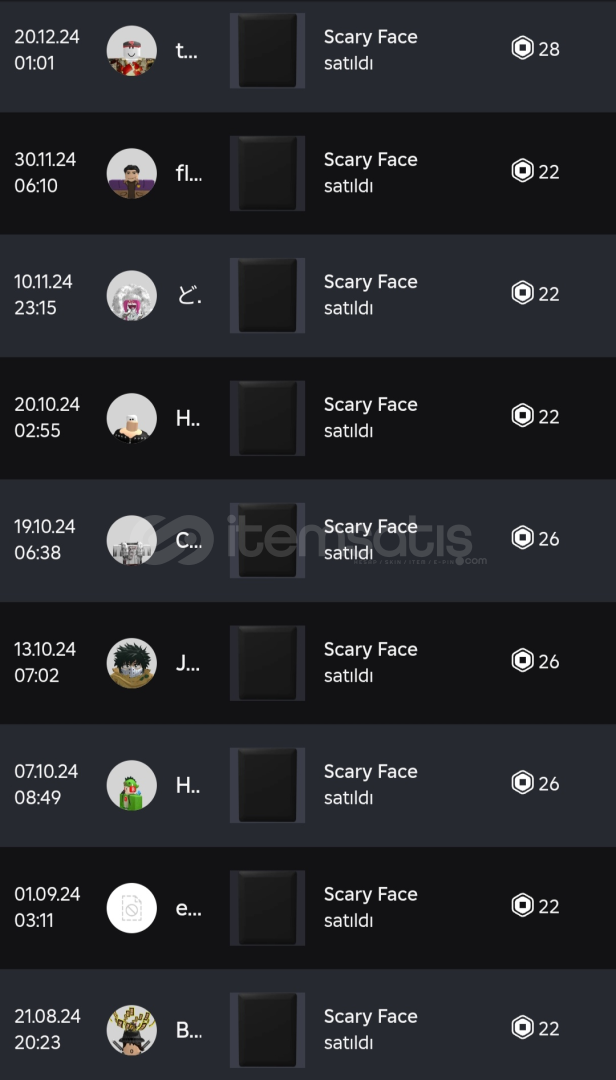Click buyer name starting with 'J' on 13.10.24
Screen dimensions: 616x1080
(x=188, y=663)
